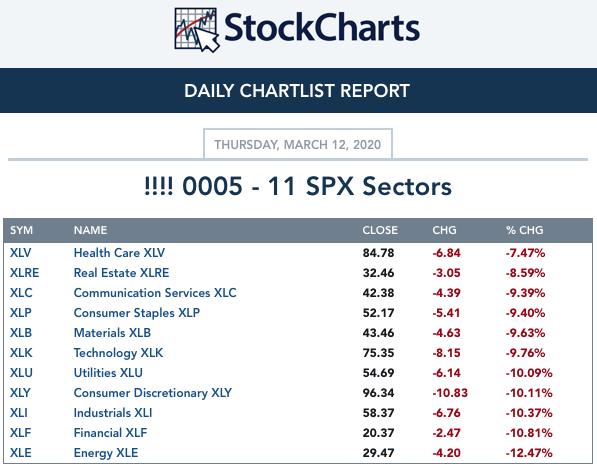Sort by the CLOSE column header
The height and width of the screenshot is (467, 597).
[x=380, y=230]
